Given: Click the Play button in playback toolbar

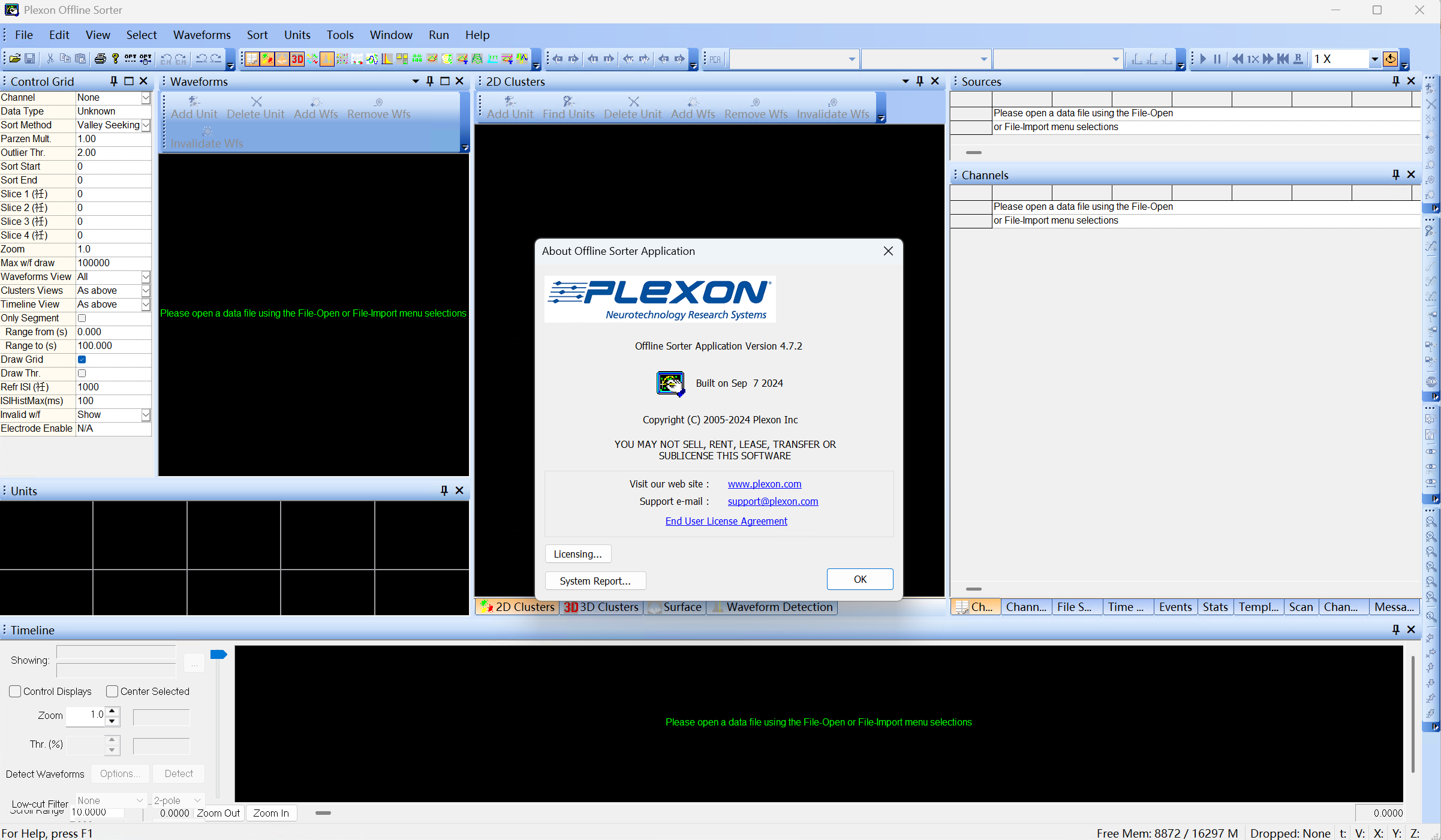Looking at the screenshot, I should 1203,59.
